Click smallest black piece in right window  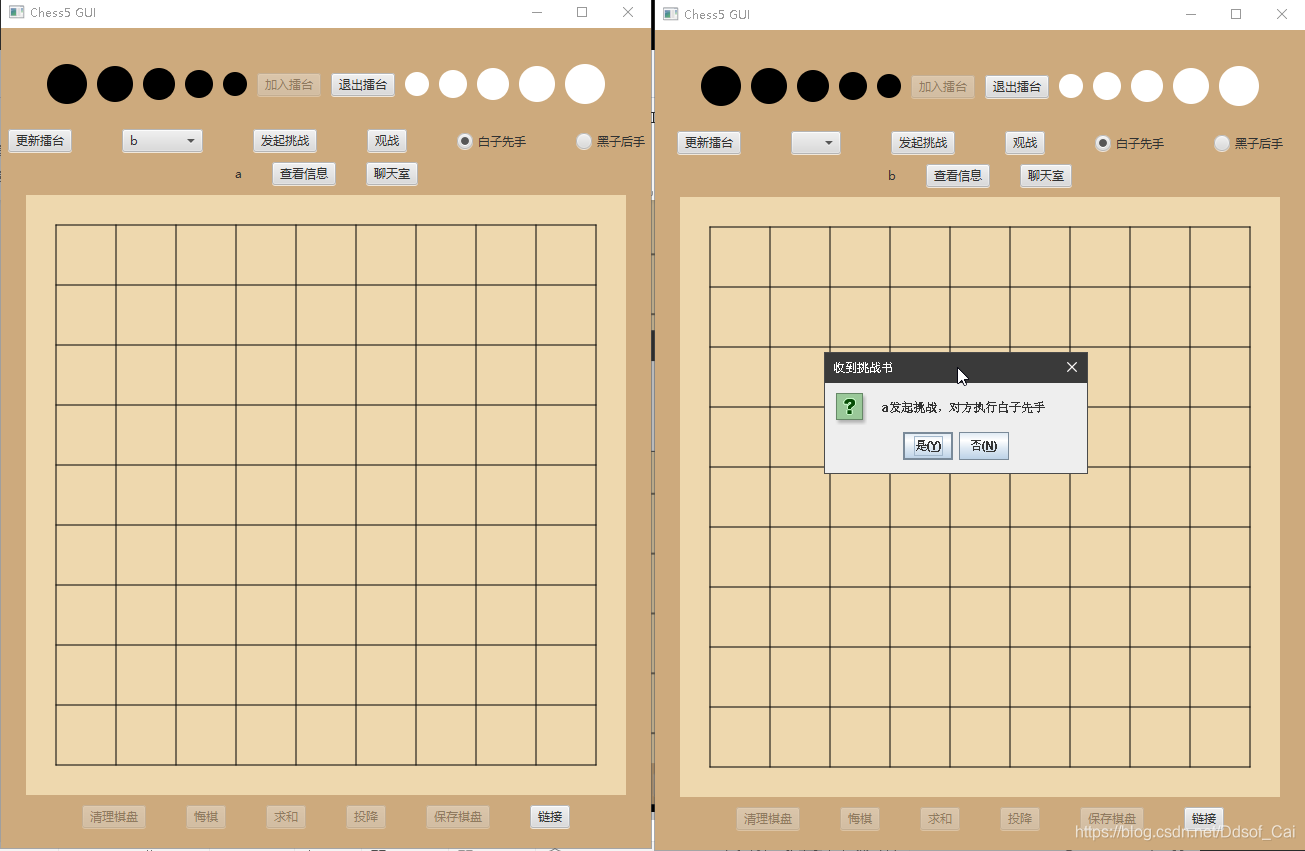[x=889, y=86]
